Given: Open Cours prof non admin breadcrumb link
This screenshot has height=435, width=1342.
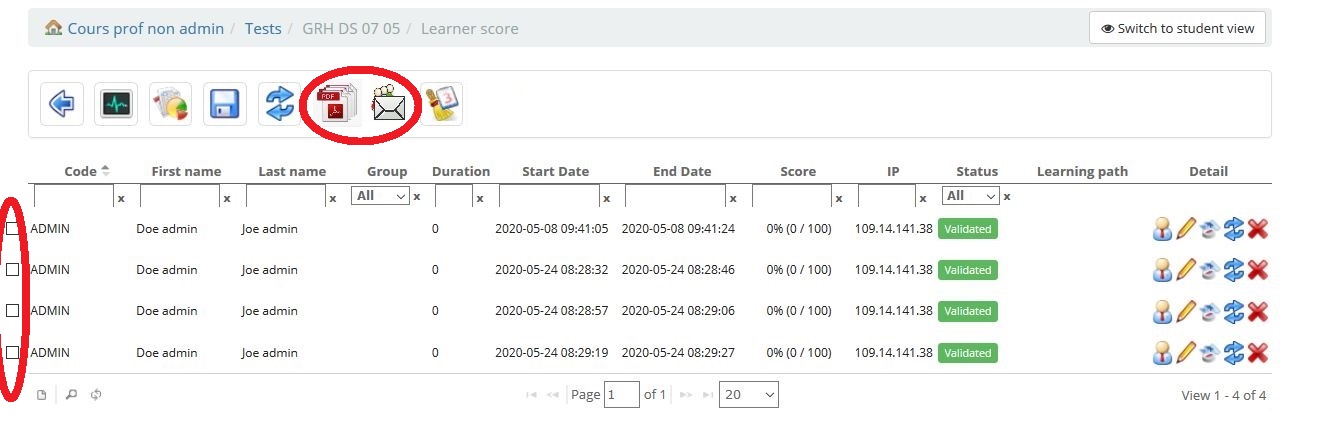Looking at the screenshot, I should 146,28.
